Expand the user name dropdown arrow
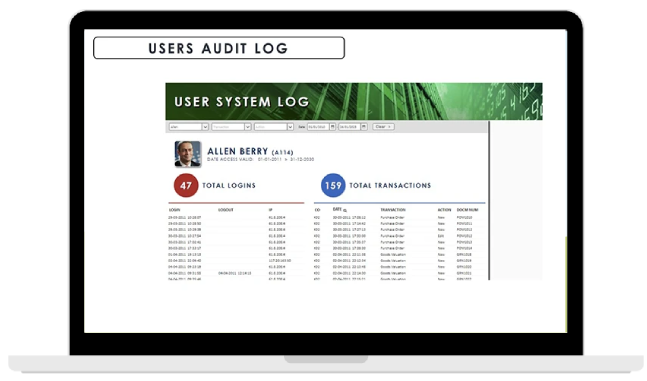The width and height of the screenshot is (647, 381). (205, 127)
